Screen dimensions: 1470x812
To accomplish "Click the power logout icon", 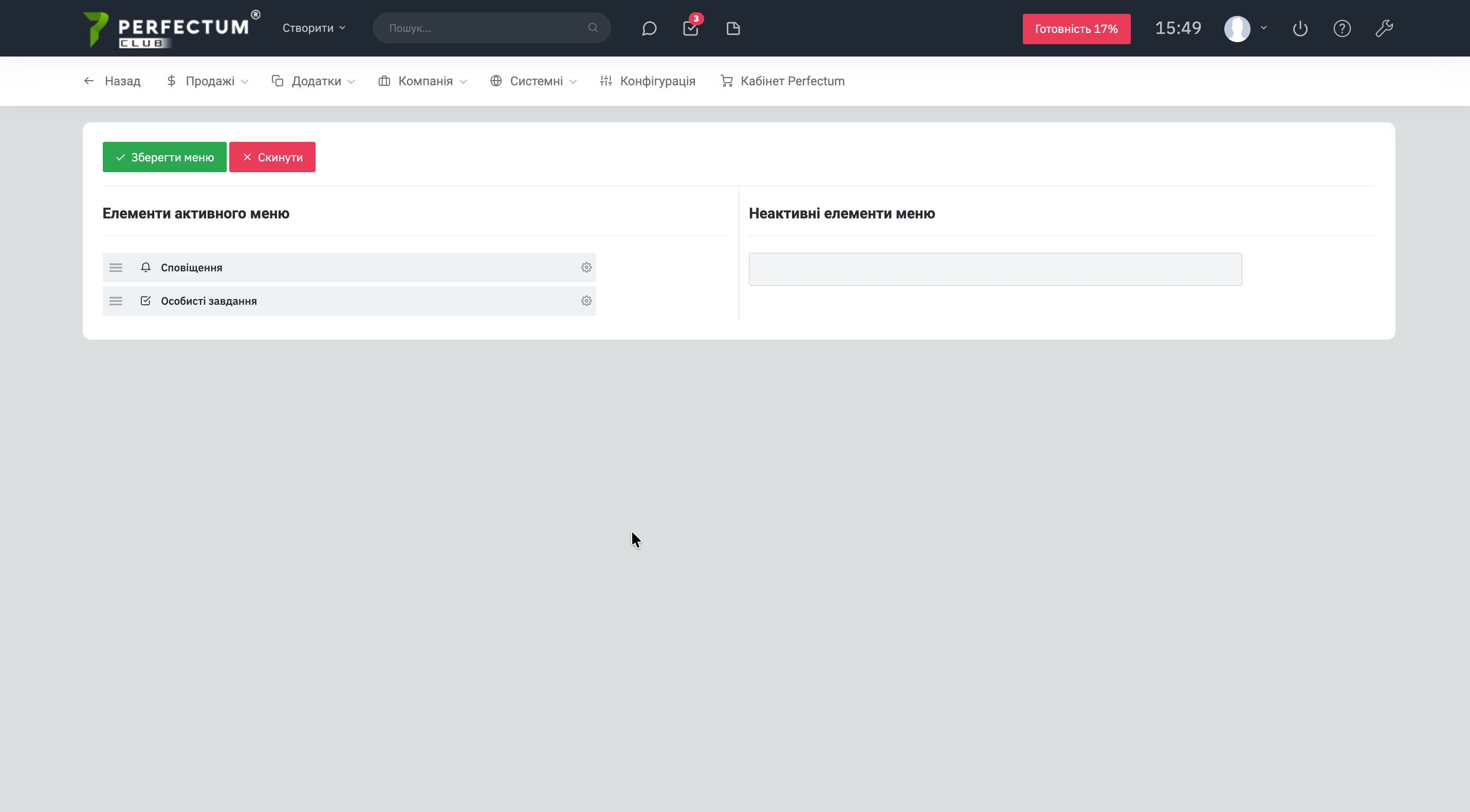I will tap(1300, 29).
